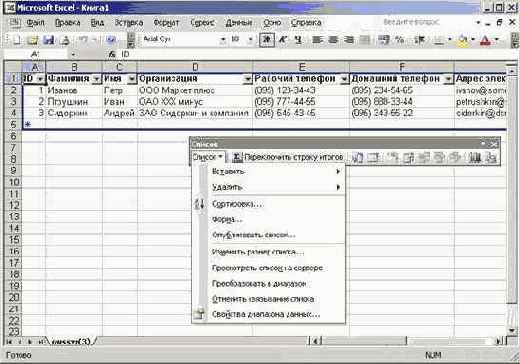
Task: Open the Данные menu
Action: [x=239, y=23]
